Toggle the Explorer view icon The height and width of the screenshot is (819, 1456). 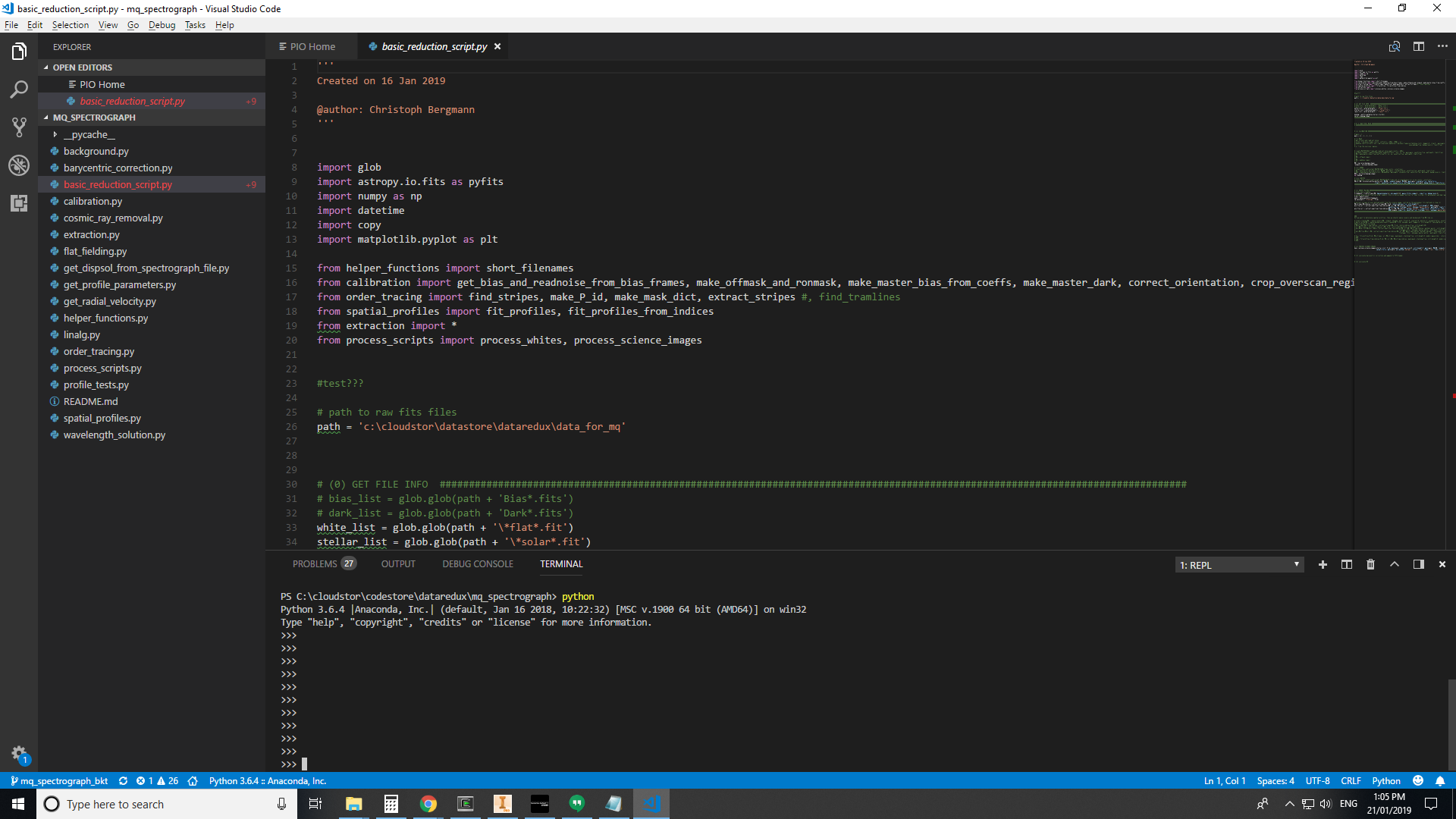19,52
